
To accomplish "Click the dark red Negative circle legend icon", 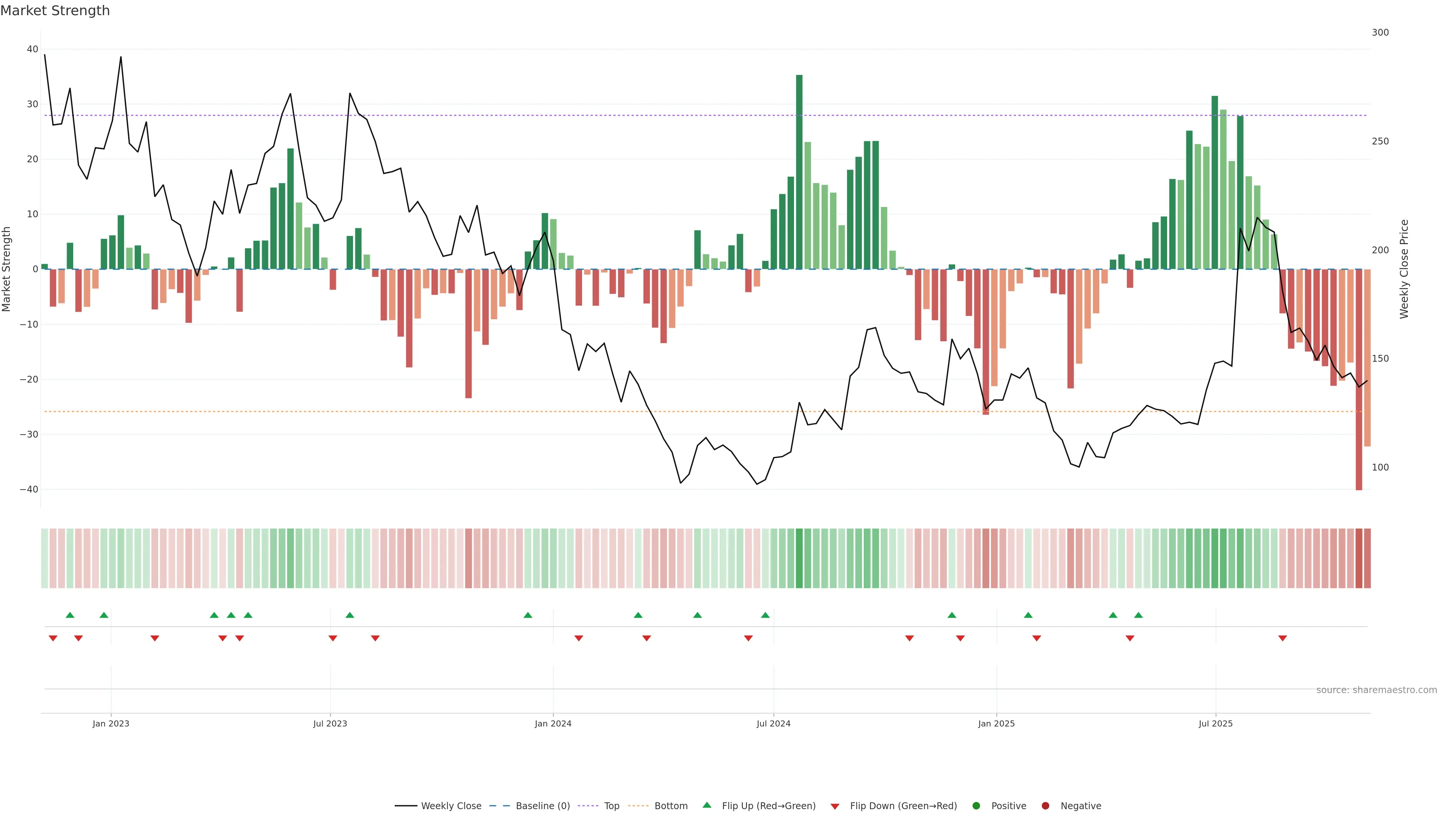I will [x=1045, y=806].
